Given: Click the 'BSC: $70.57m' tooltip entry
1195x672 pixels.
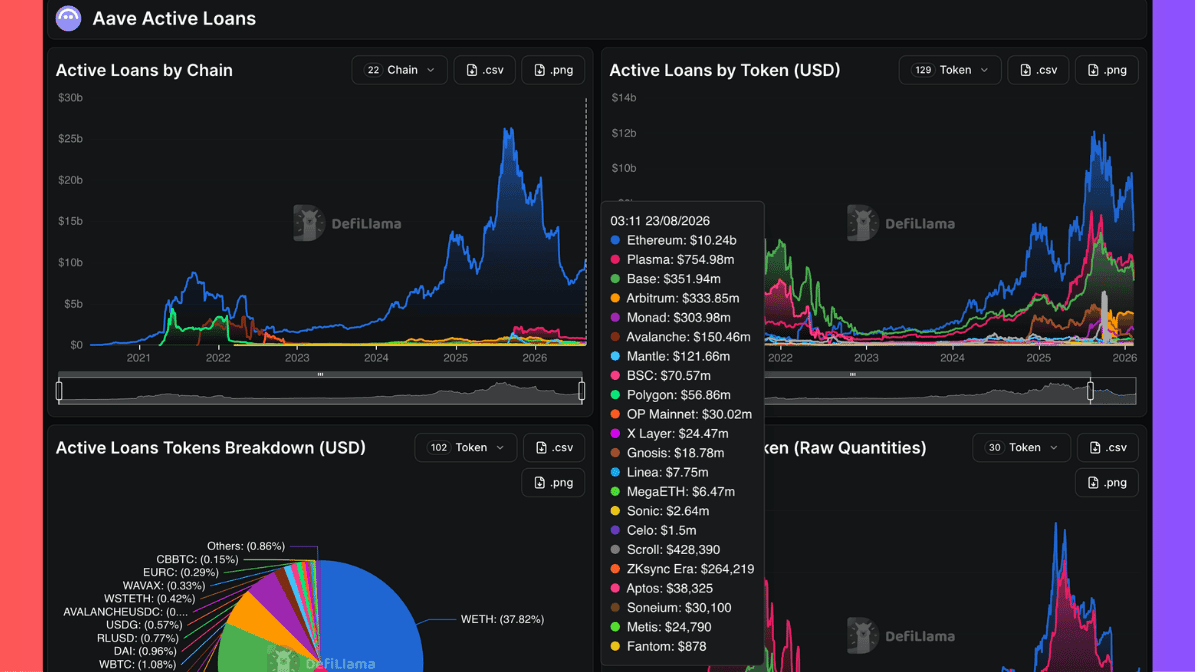Looking at the screenshot, I should pos(660,376).
